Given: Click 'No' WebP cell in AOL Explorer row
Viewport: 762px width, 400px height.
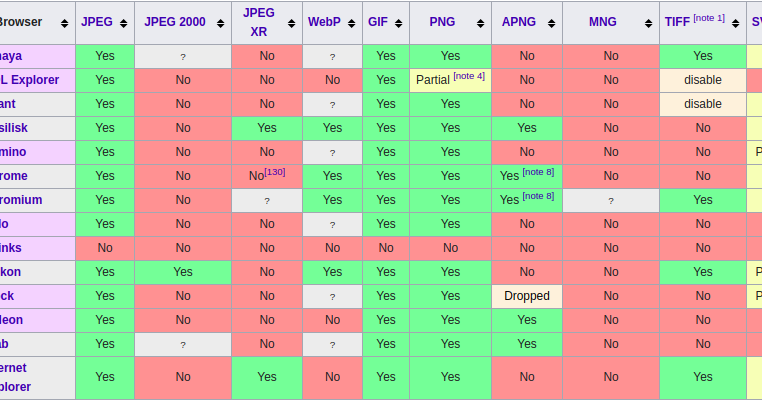Looking at the screenshot, I should [x=332, y=80].
